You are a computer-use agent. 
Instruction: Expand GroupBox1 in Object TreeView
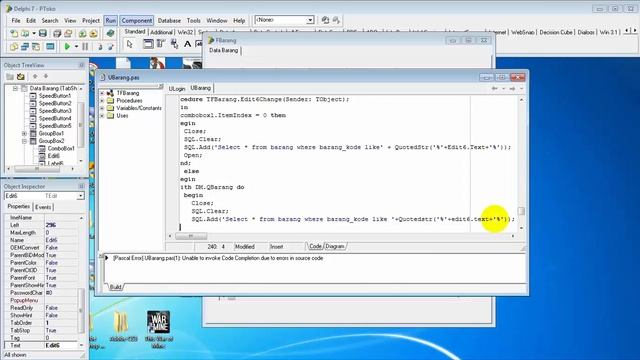24,133
